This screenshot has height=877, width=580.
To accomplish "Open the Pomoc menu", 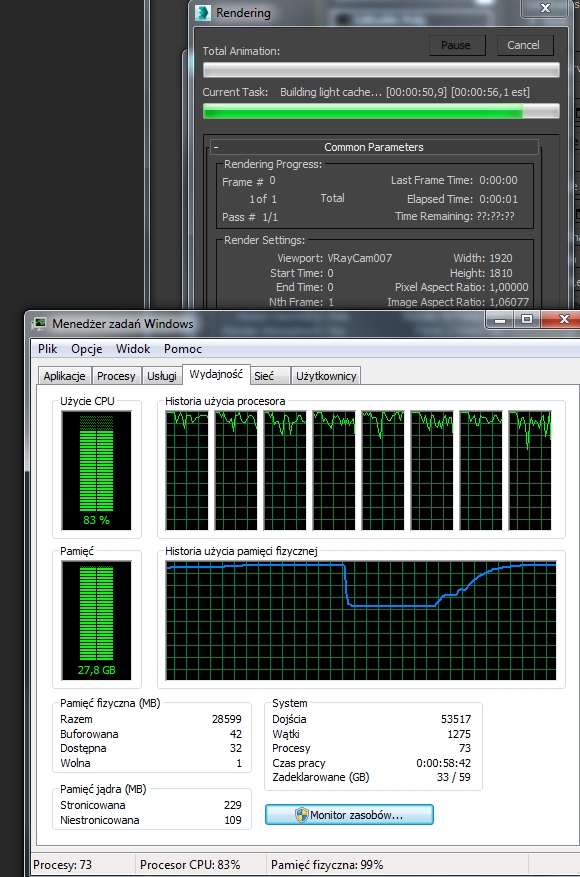I will (183, 348).
